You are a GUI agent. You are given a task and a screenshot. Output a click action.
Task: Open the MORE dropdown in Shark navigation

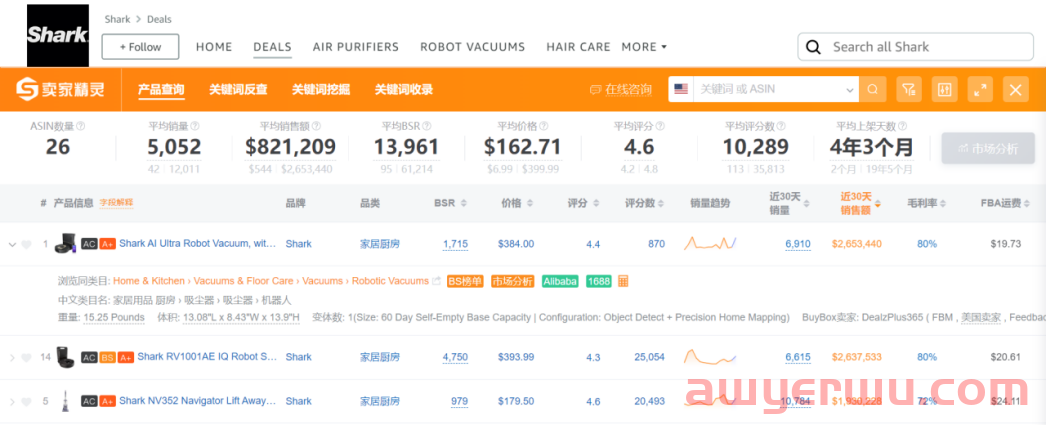click(644, 47)
